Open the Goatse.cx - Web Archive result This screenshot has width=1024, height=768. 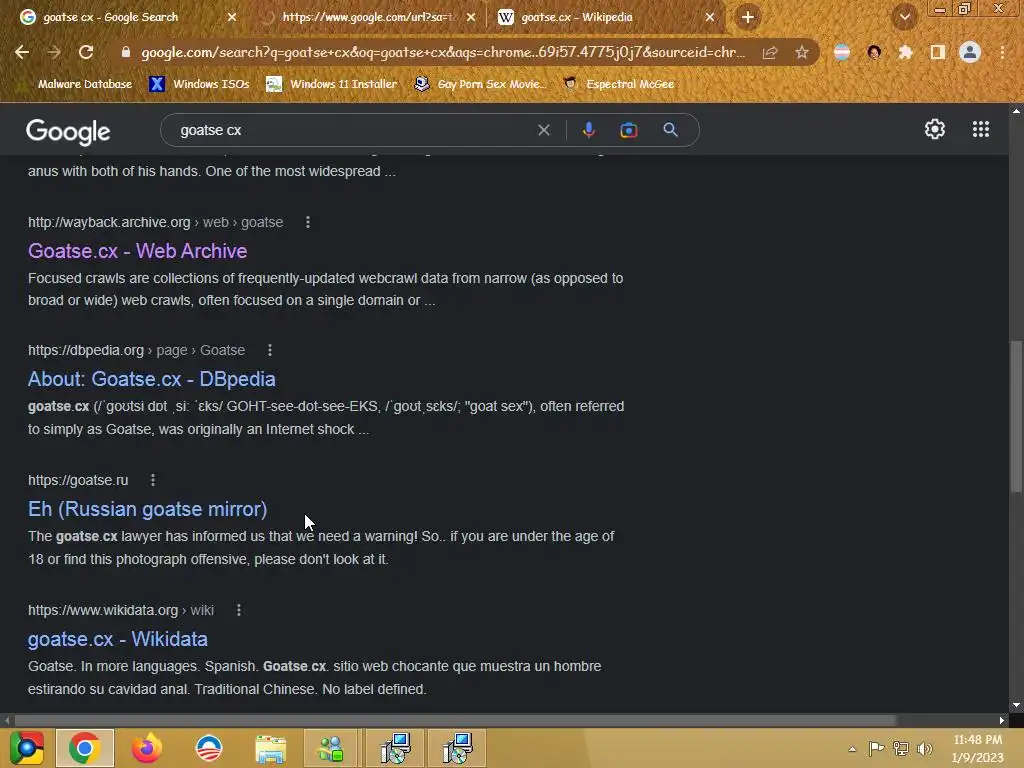[137, 251]
